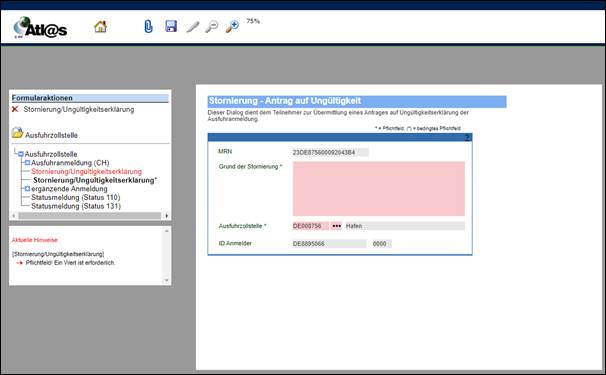Screen dimensions: 606x375
Task: Open Statusmeldung (Status 110) entry
Action: click(76, 197)
